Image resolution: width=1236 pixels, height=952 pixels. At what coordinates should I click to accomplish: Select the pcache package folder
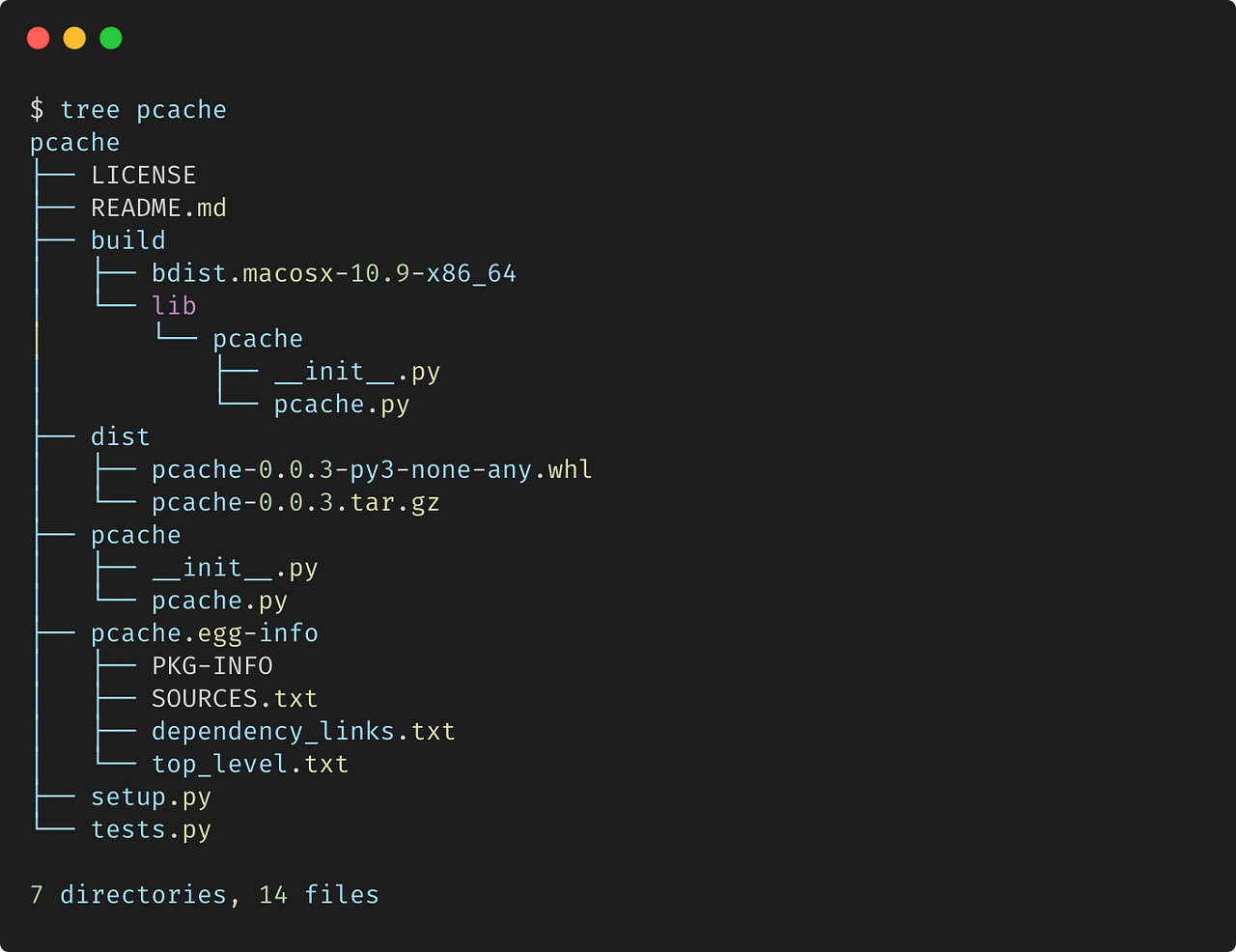pyautogui.click(x=135, y=534)
